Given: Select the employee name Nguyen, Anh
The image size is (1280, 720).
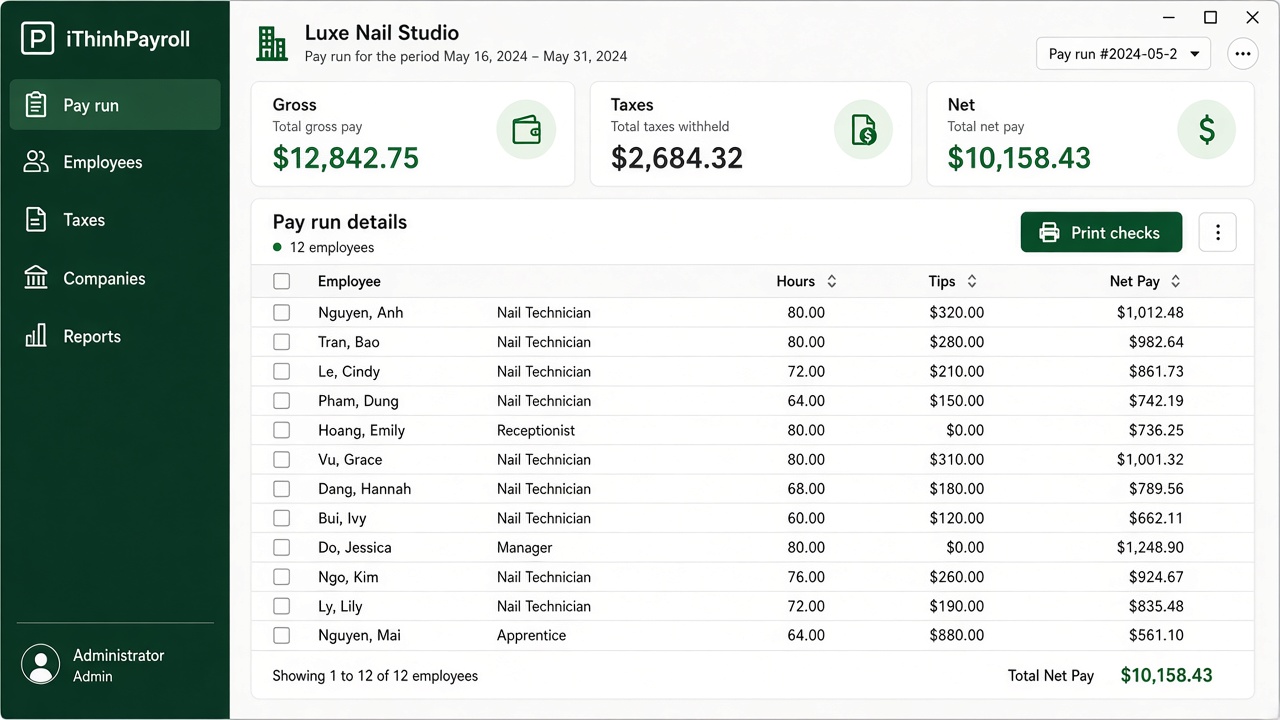Looking at the screenshot, I should point(361,313).
